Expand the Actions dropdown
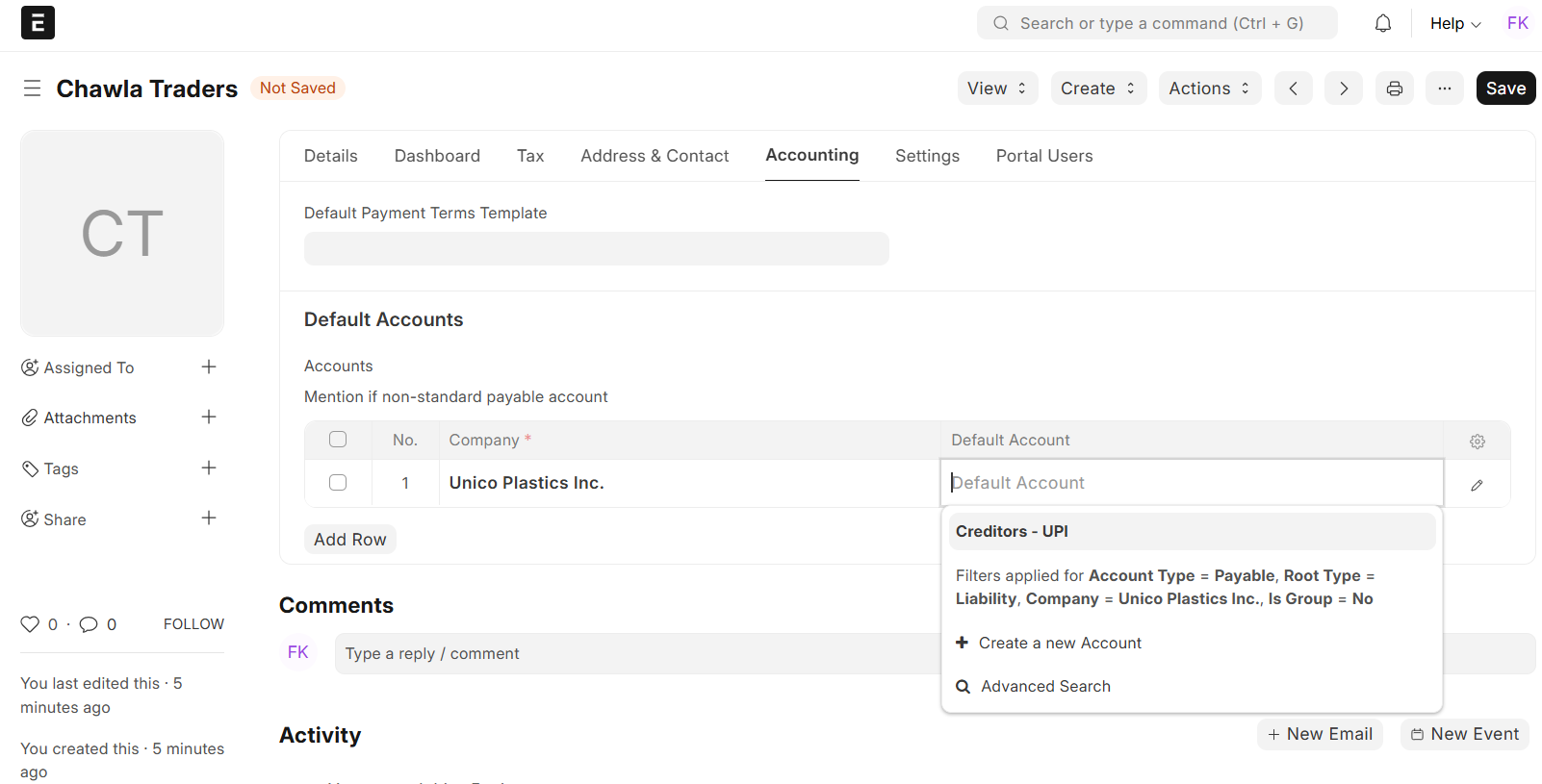This screenshot has width=1542, height=784. pyautogui.click(x=1209, y=89)
